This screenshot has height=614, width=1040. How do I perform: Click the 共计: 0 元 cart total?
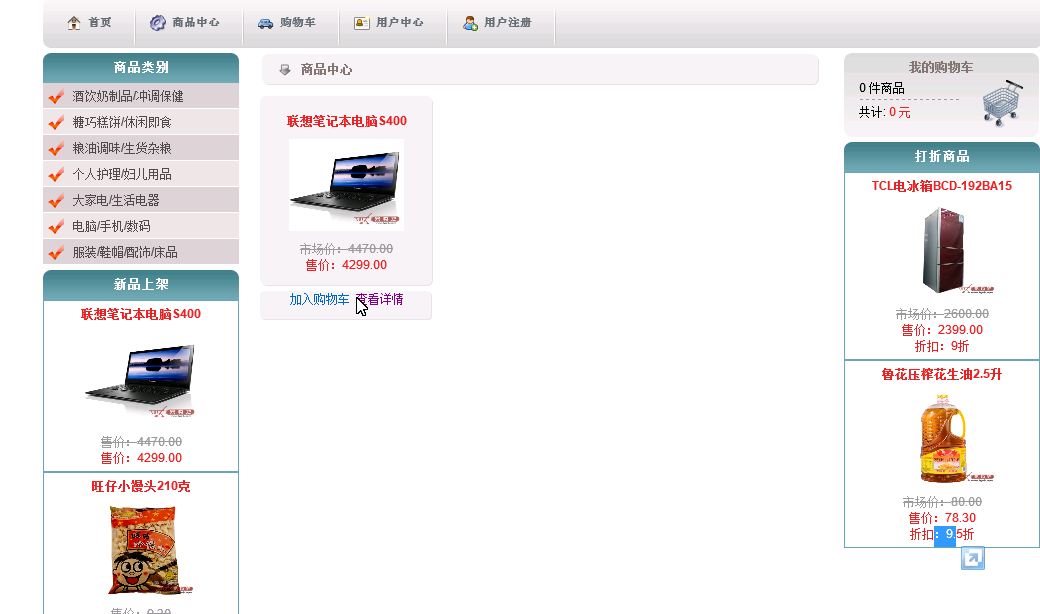click(x=885, y=112)
